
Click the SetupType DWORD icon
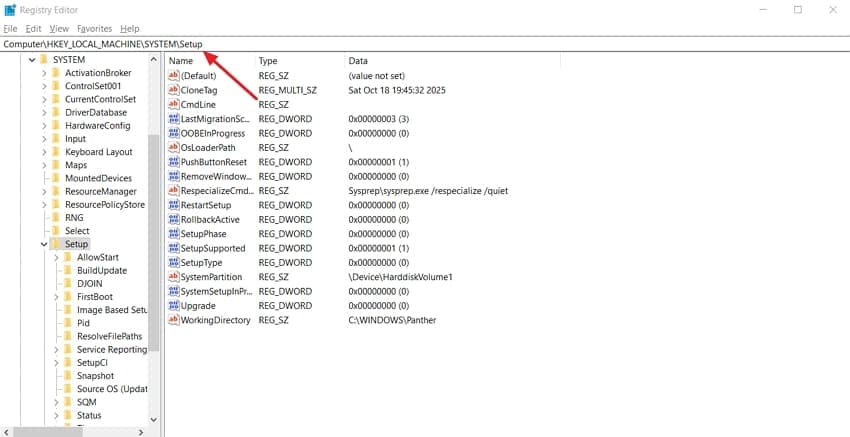pos(173,262)
